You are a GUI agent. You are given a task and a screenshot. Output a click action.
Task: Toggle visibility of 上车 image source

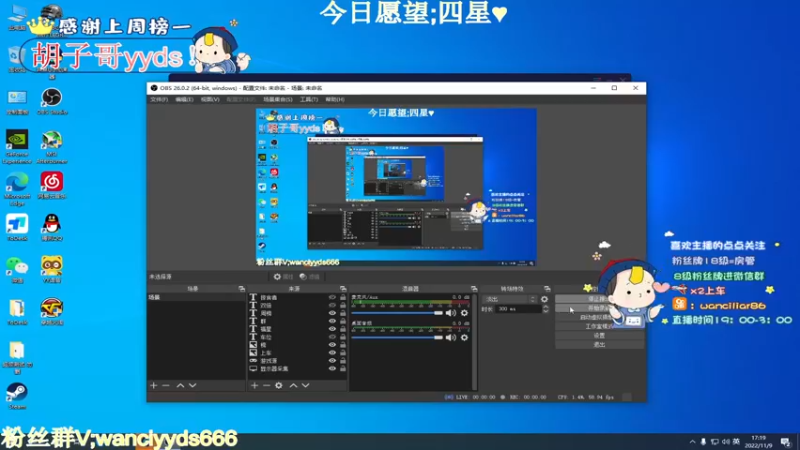click(332, 353)
